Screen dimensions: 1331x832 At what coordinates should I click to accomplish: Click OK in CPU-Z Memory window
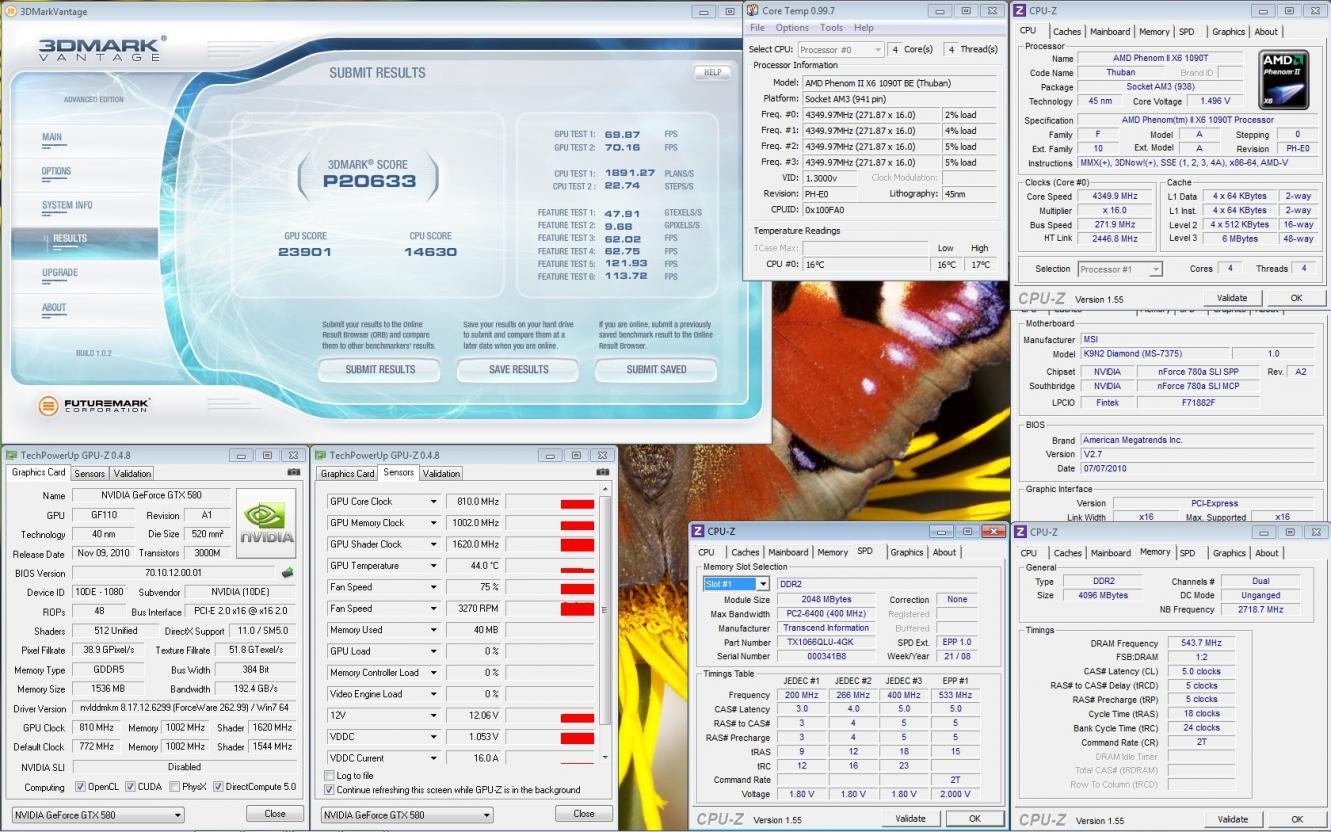click(x=1296, y=819)
